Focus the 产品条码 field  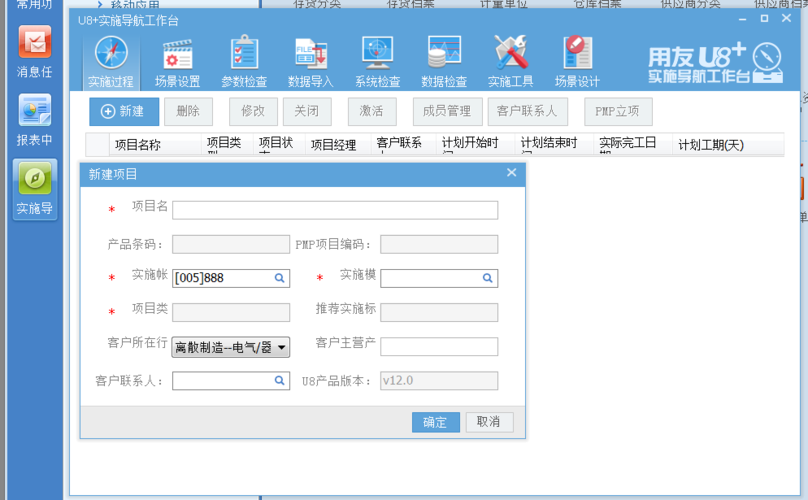[x=231, y=244]
